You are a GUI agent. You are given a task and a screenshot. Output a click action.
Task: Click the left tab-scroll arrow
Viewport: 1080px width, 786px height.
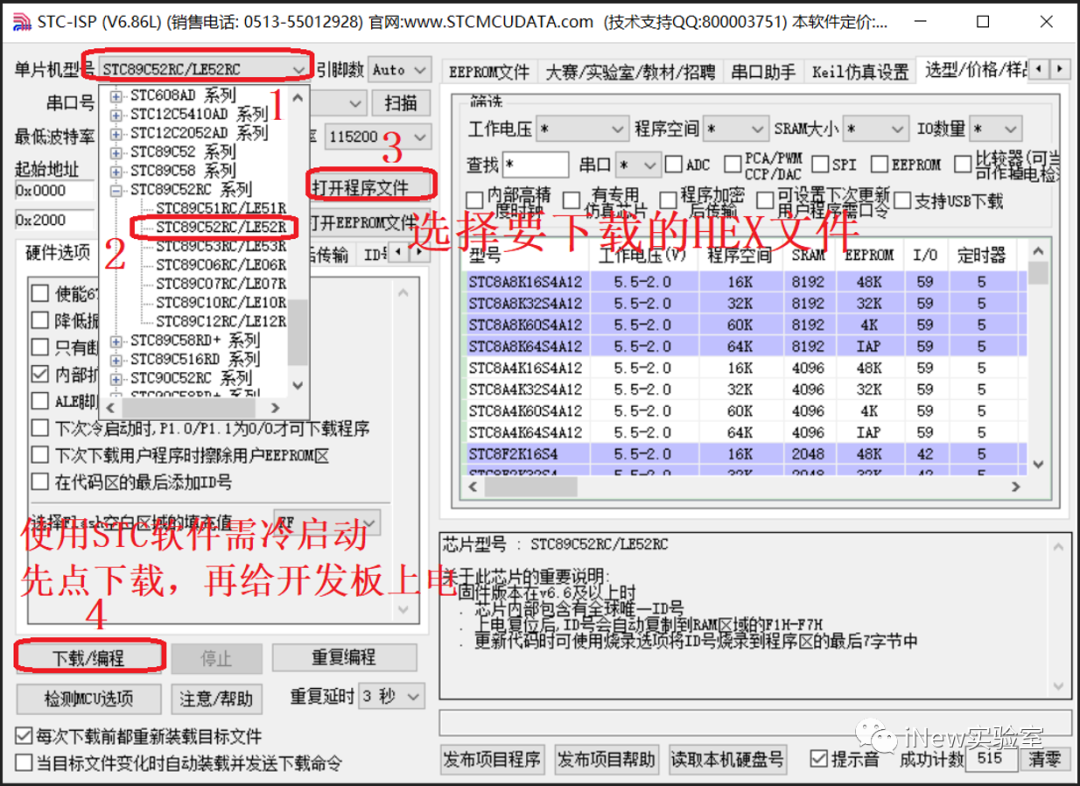(x=1039, y=69)
